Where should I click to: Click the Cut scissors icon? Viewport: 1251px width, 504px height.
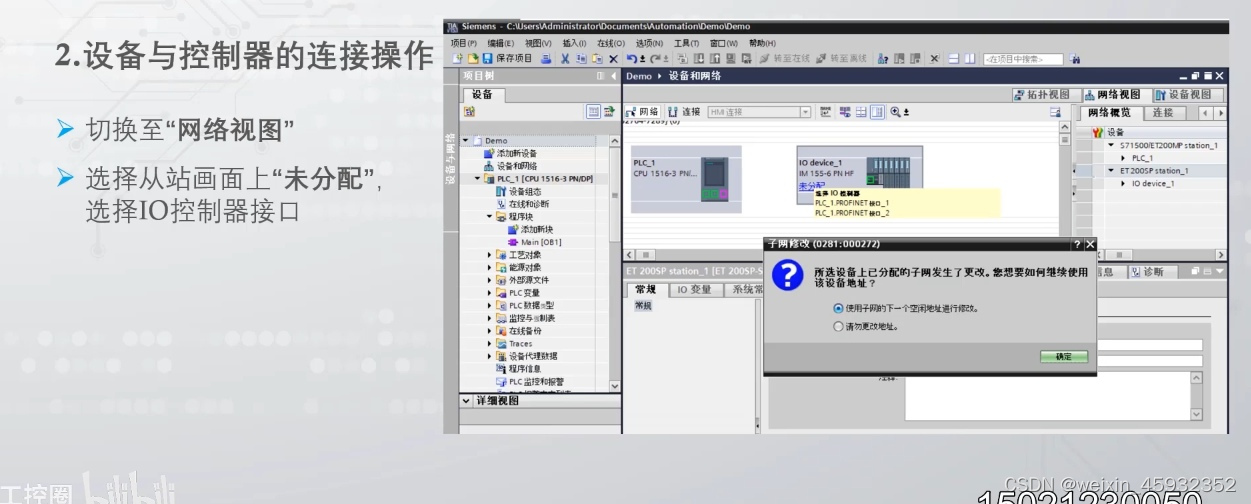pos(565,58)
